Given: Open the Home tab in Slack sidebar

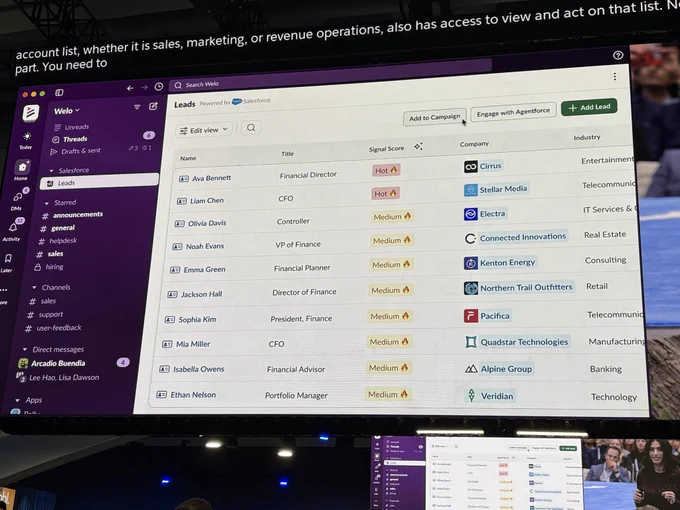Looking at the screenshot, I should click(22, 170).
